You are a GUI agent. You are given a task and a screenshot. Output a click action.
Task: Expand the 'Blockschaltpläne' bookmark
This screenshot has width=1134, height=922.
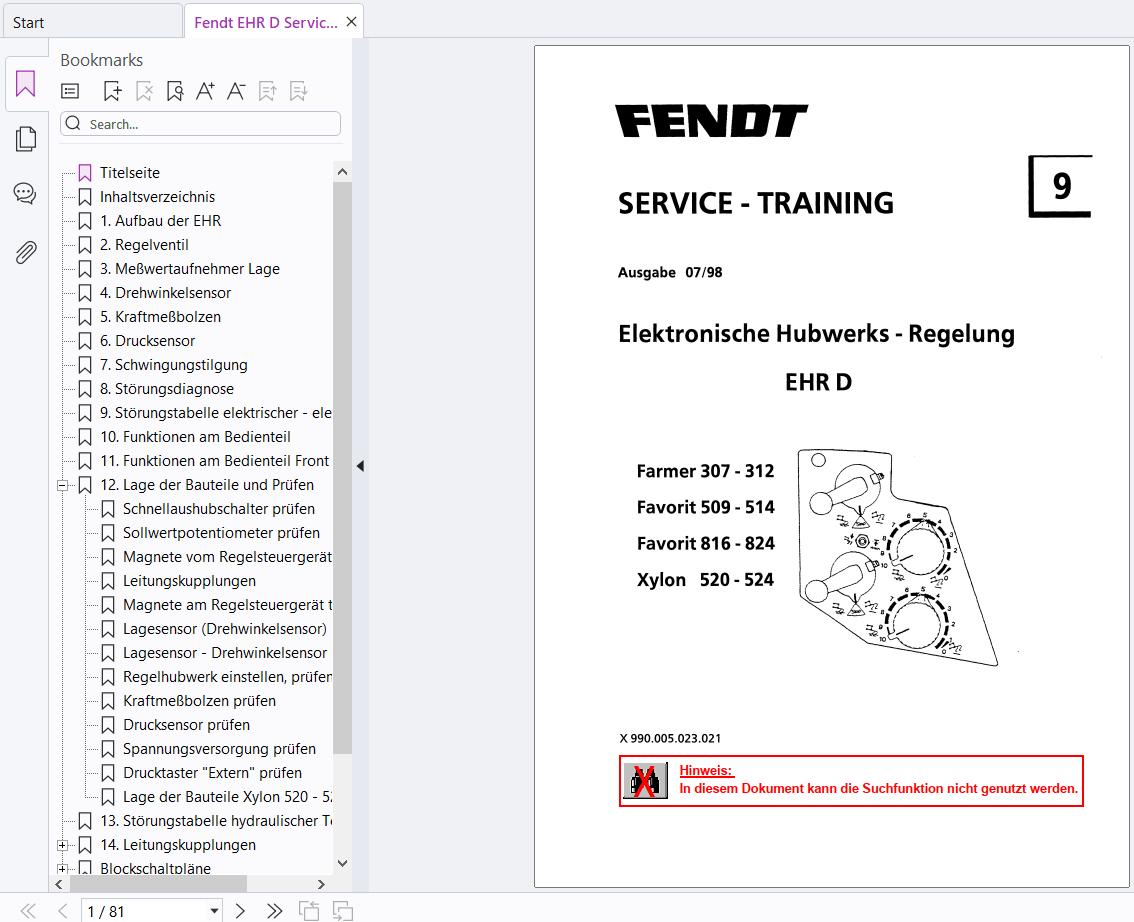[x=62, y=868]
